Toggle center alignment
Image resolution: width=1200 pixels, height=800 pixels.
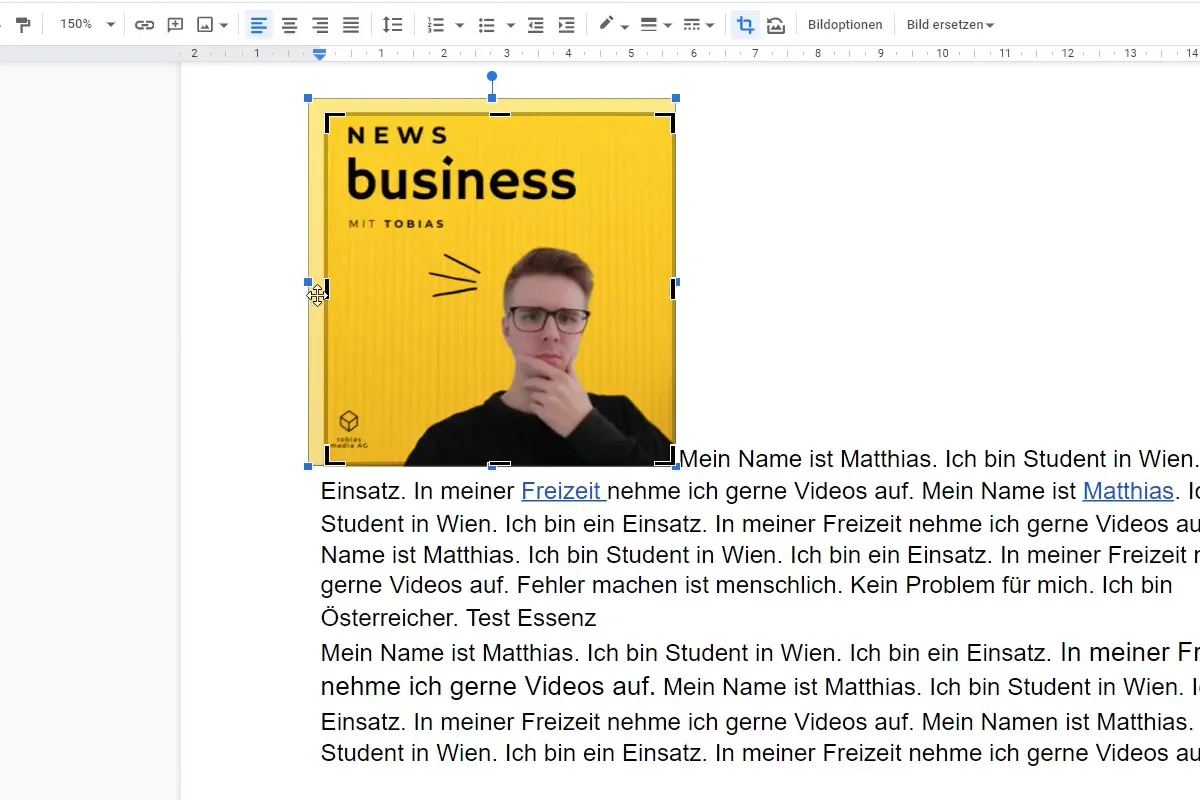pyautogui.click(x=290, y=25)
